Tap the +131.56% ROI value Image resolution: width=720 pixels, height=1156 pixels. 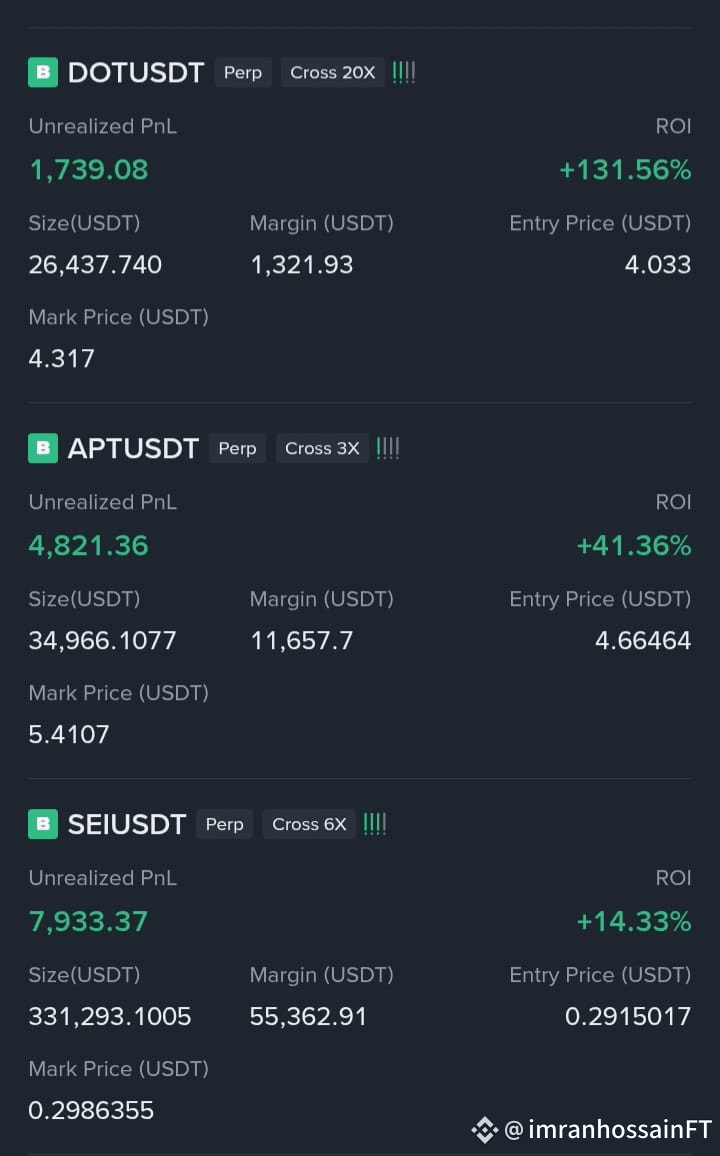[x=625, y=170]
